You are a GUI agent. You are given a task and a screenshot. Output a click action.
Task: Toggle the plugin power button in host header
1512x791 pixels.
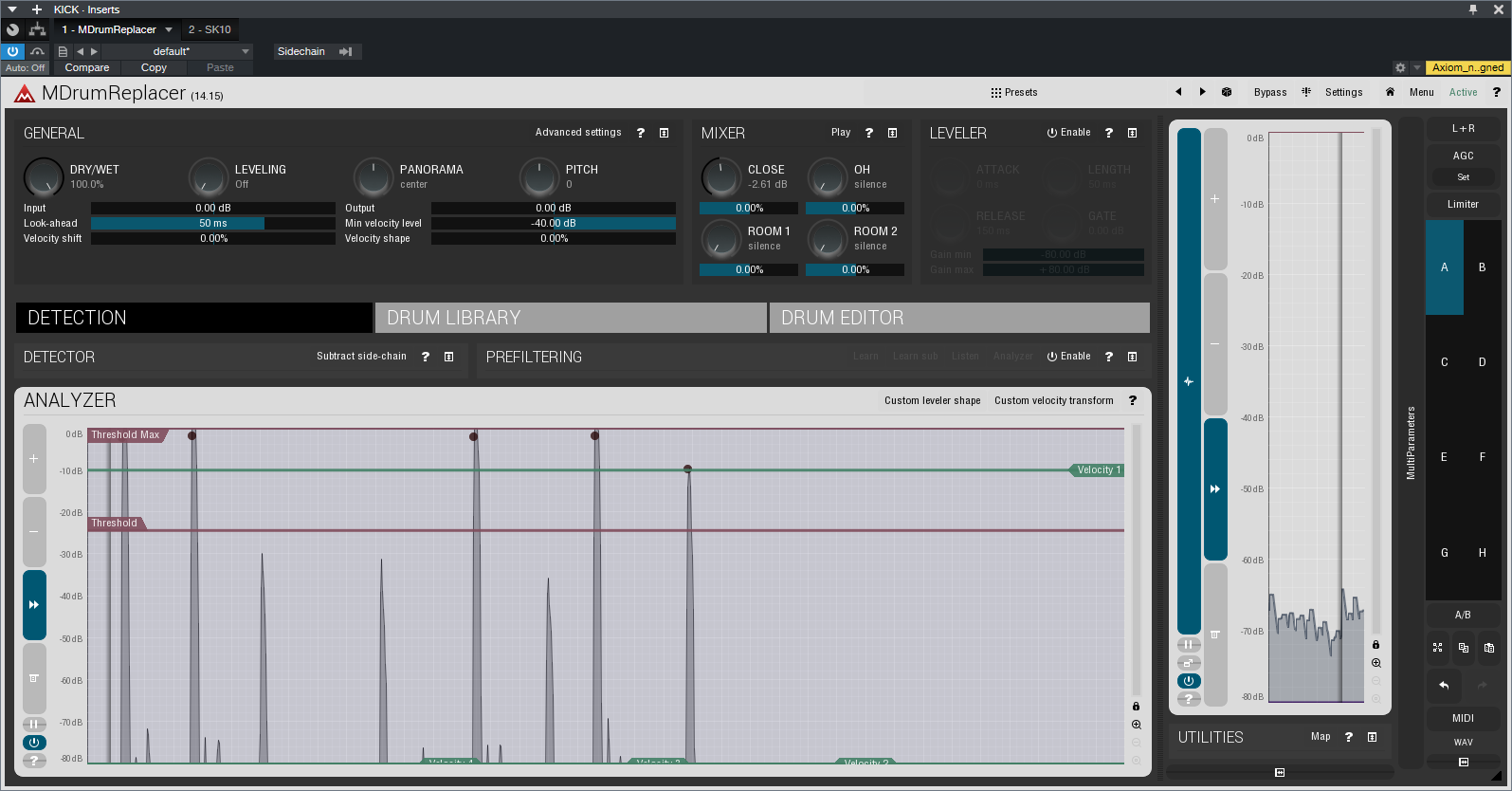(x=13, y=51)
